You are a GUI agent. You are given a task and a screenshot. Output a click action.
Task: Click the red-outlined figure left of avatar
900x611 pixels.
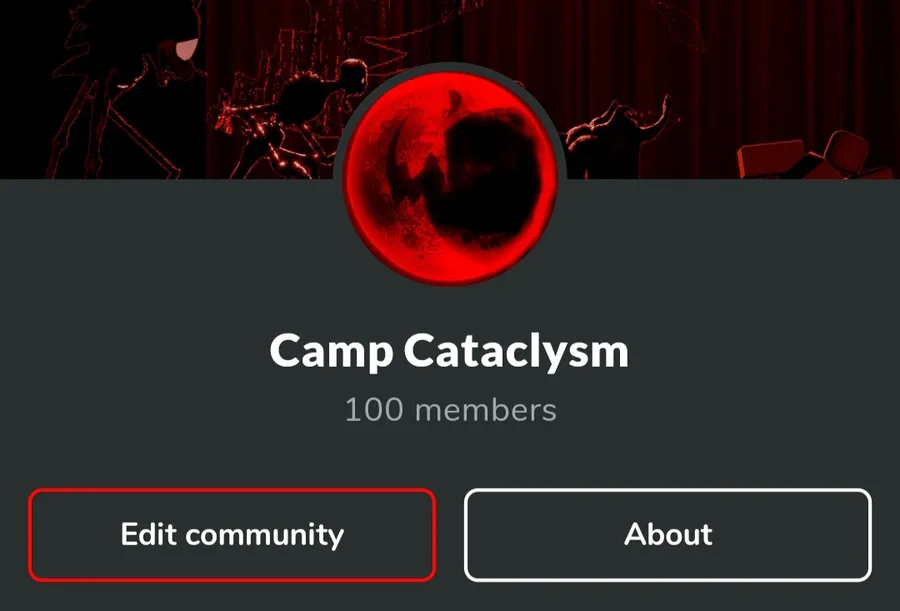[287, 115]
